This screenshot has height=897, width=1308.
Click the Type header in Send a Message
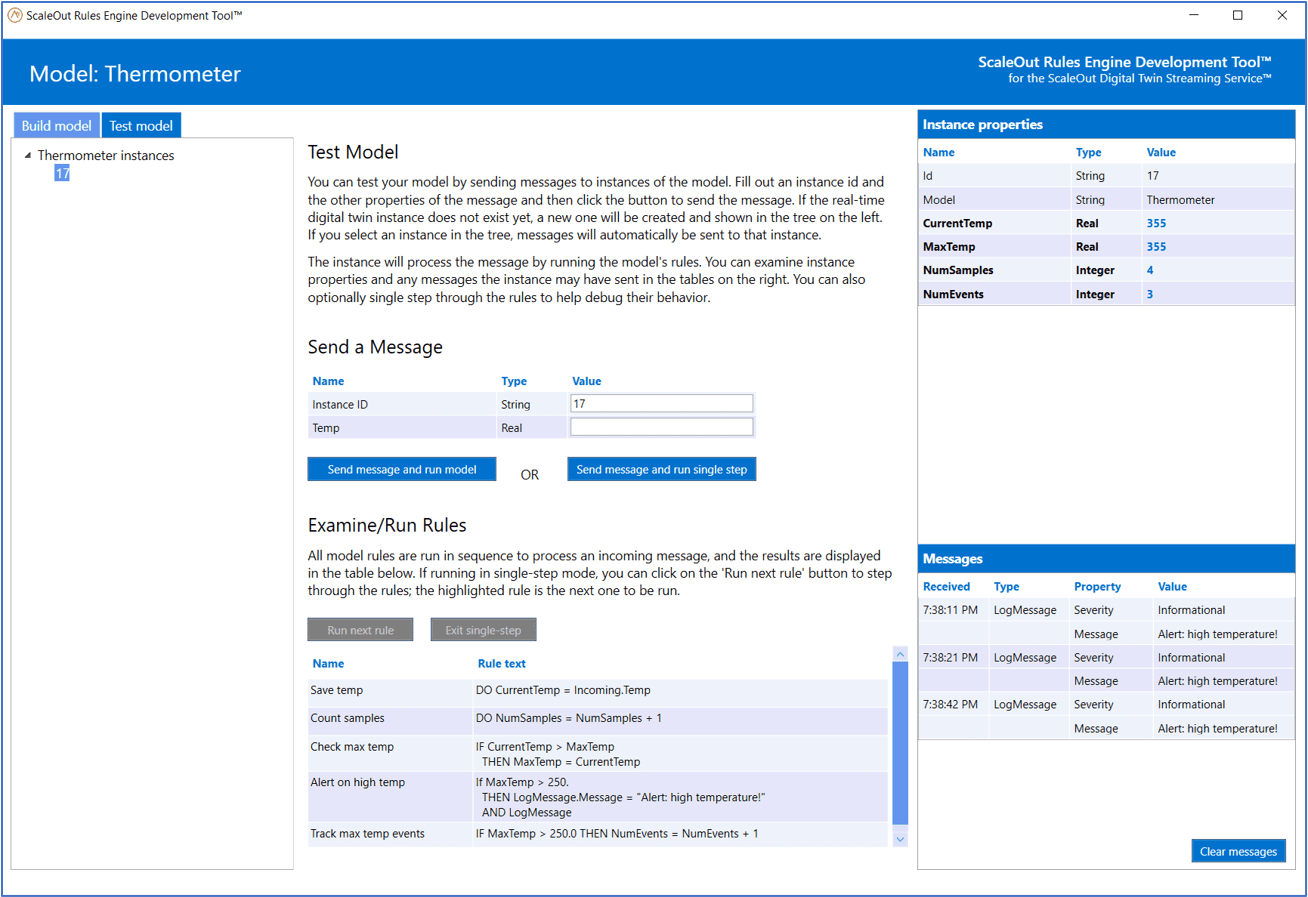click(514, 381)
